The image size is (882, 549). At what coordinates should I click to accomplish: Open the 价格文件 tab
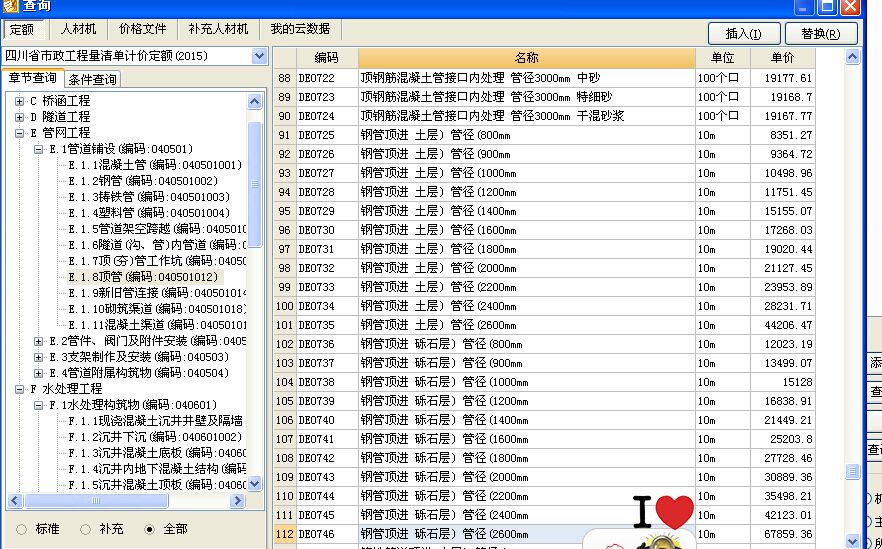[x=142, y=29]
